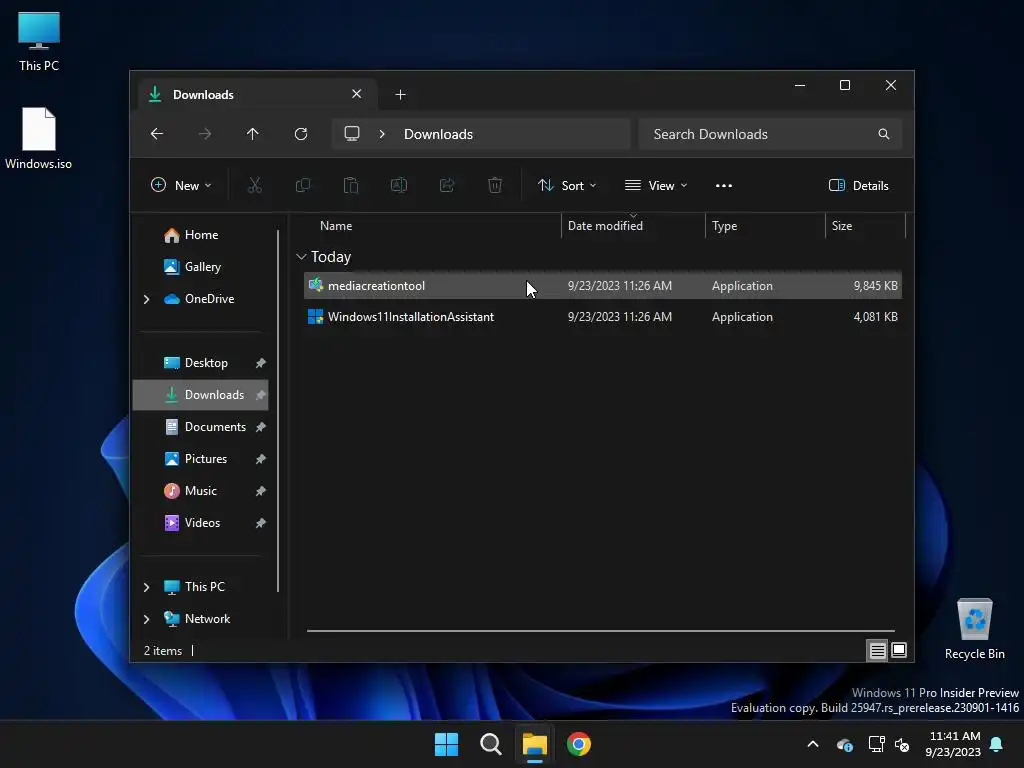Open Desktop quick access folder
This screenshot has height=768, width=1024.
[196, 363]
